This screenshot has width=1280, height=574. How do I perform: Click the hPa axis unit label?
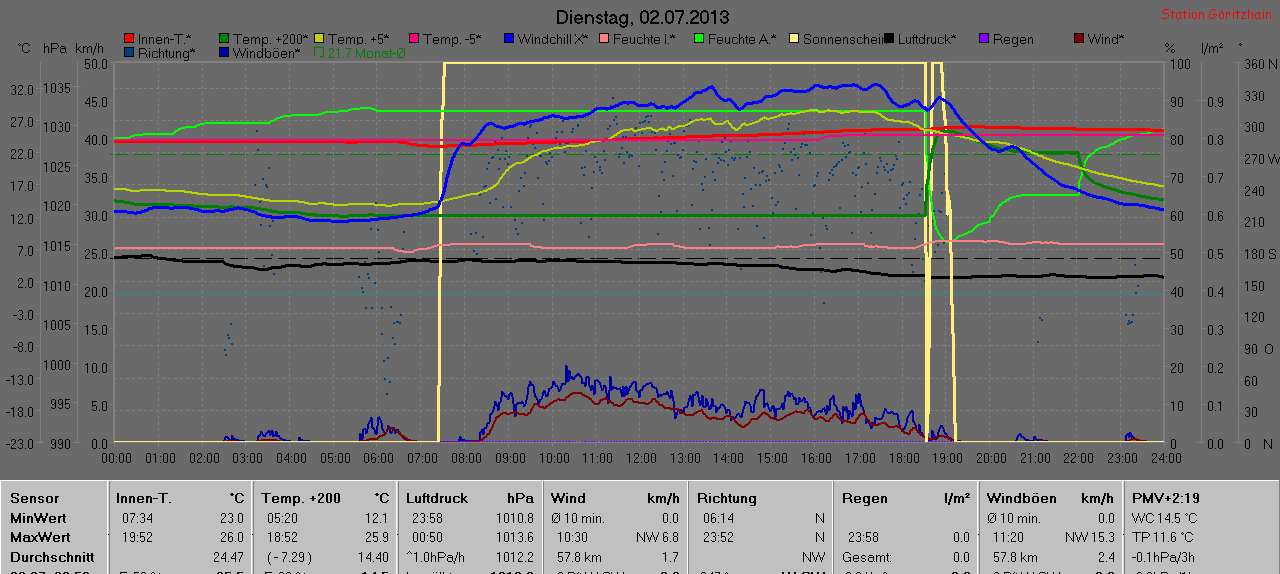point(55,48)
